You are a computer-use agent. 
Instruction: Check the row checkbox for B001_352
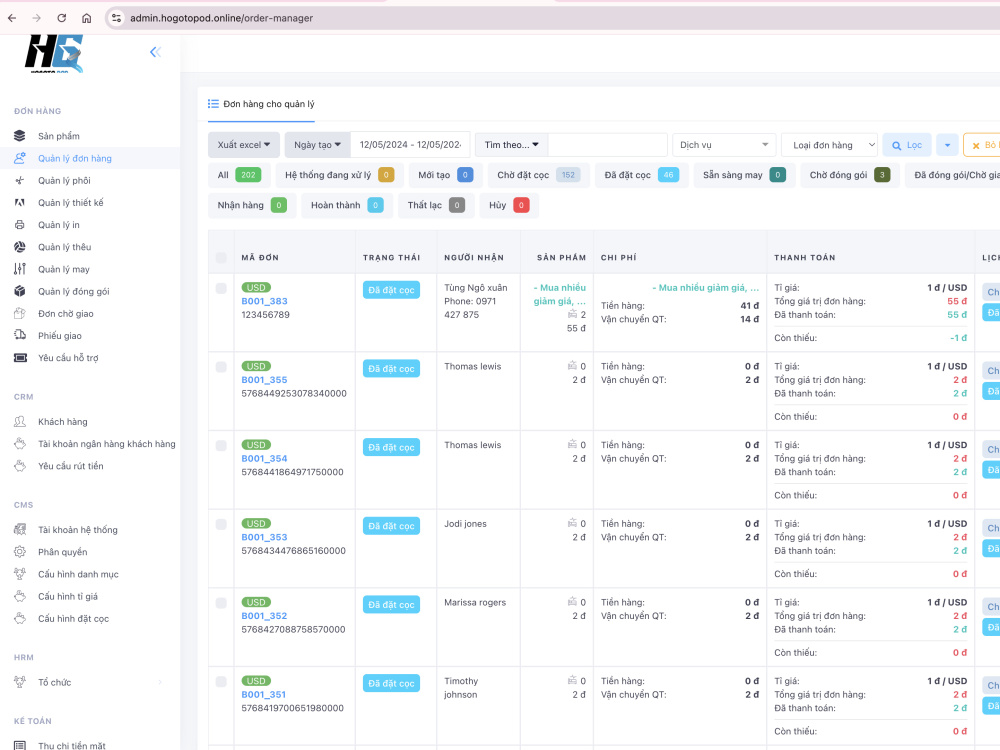pos(221,603)
